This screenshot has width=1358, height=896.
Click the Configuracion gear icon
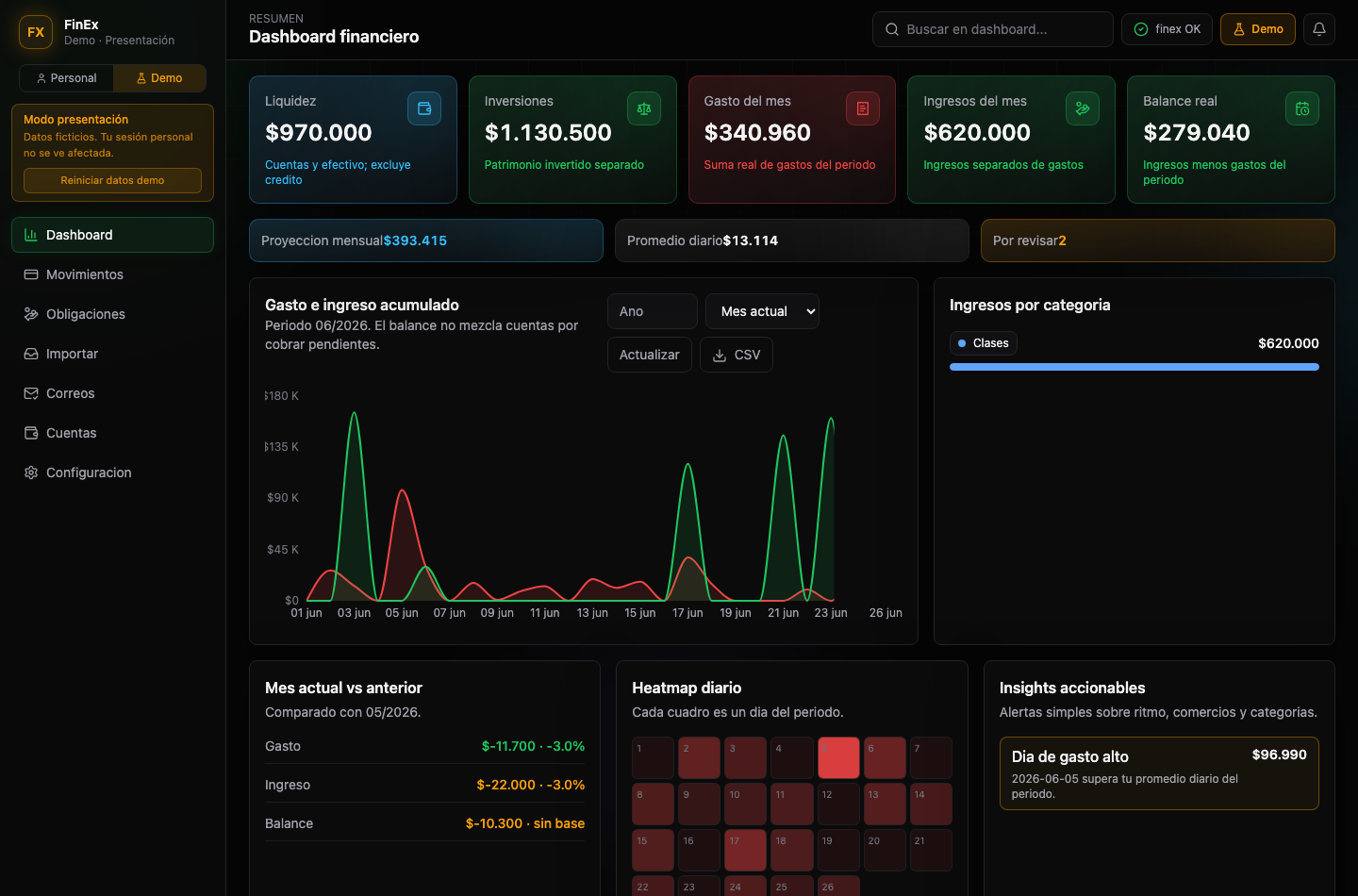pos(31,473)
